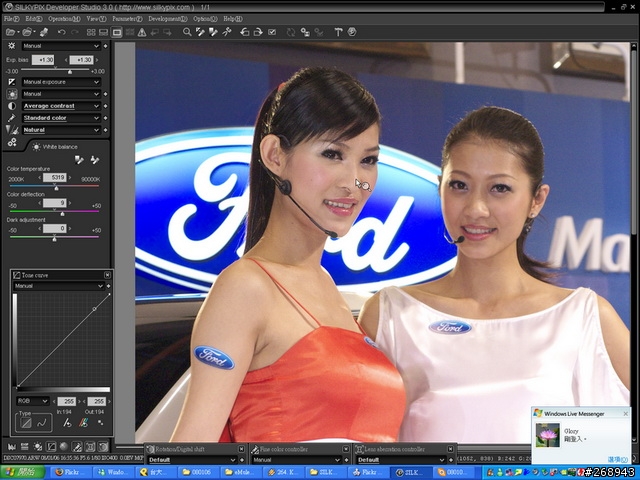Select the straight-line curve type

click(26, 423)
